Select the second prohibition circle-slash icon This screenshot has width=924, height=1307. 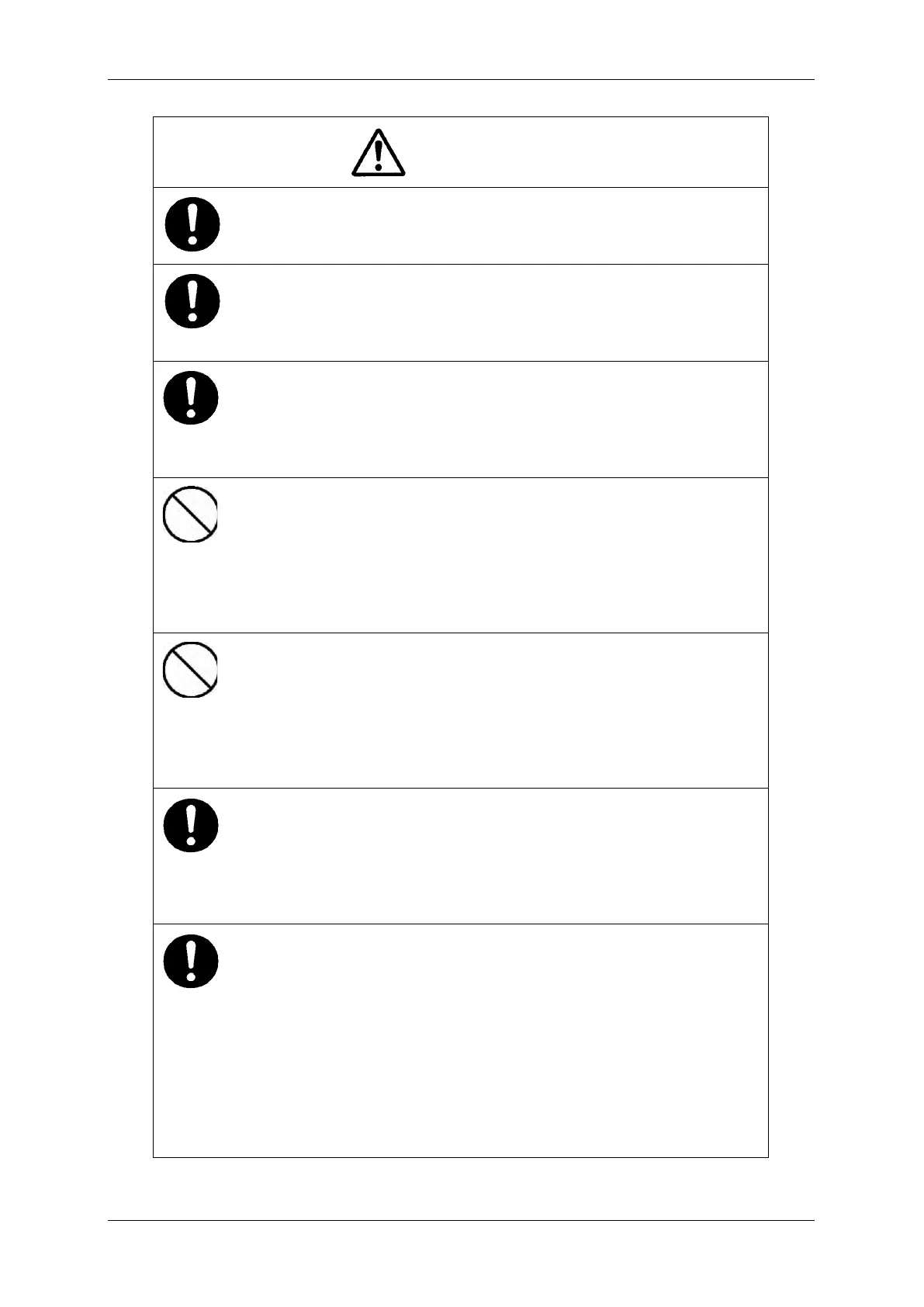coord(190,669)
